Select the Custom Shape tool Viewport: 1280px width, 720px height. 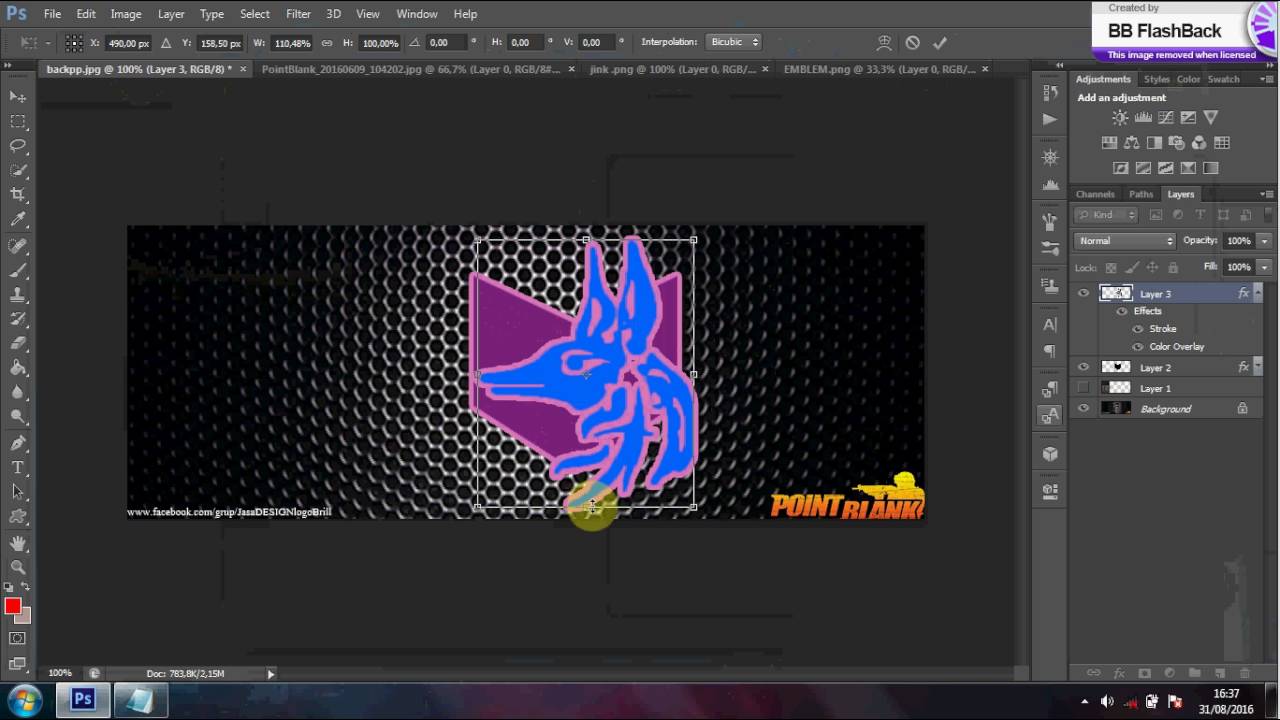coord(18,517)
